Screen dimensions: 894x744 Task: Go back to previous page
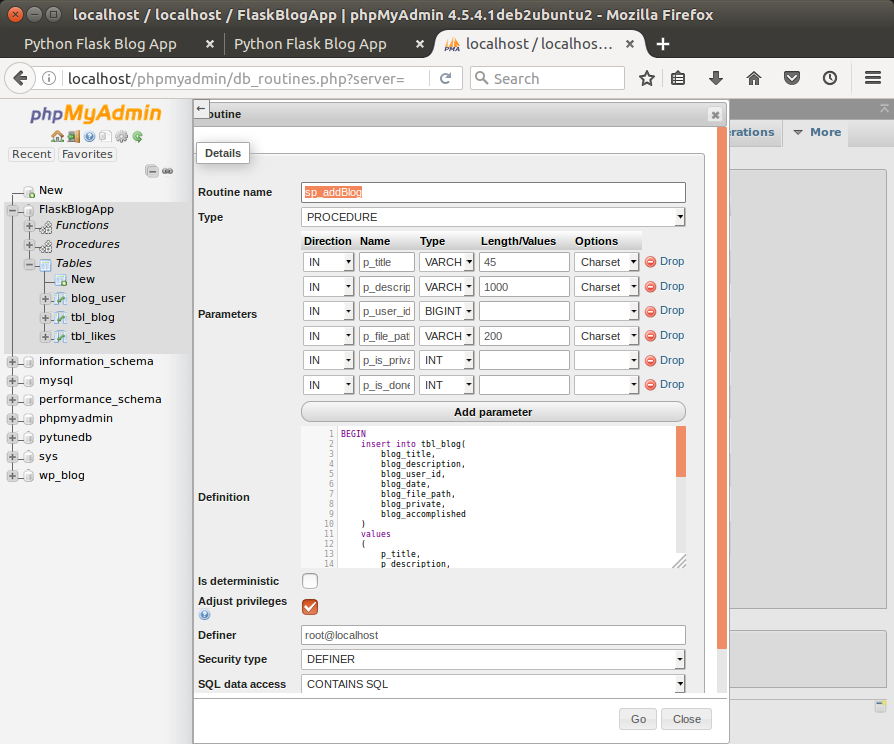(x=20, y=78)
